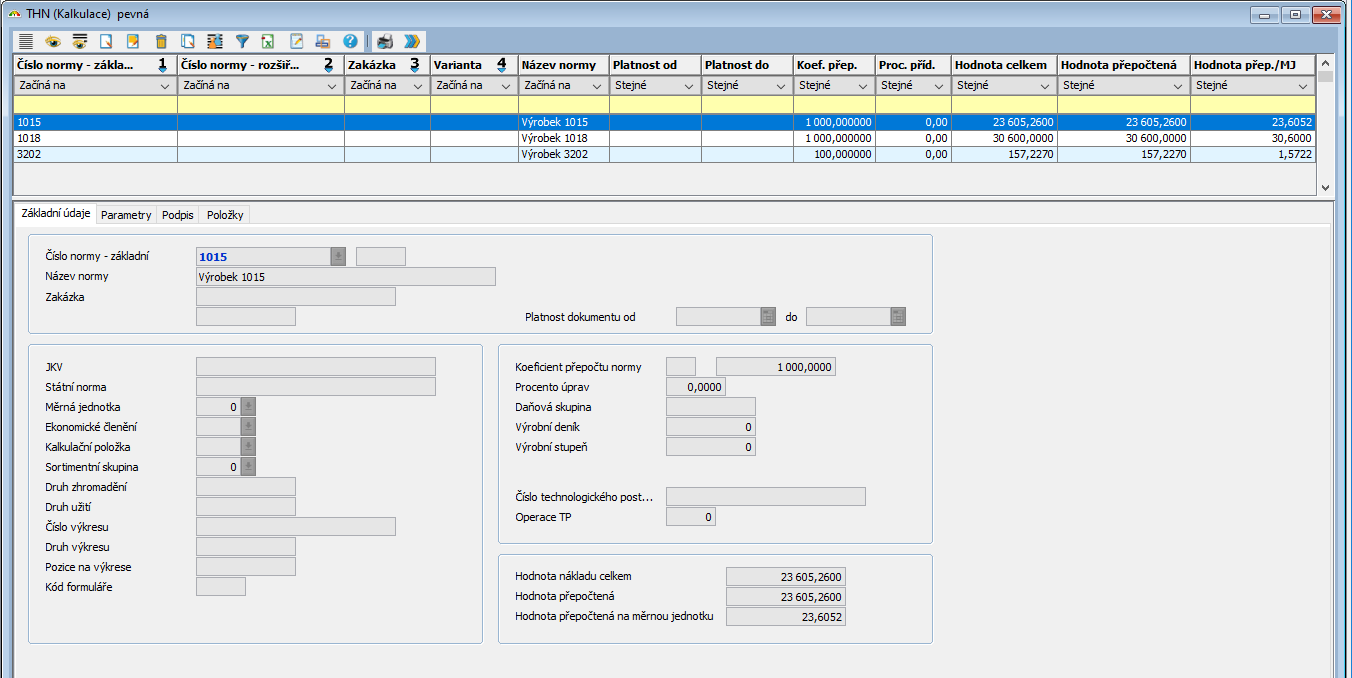The image size is (1352, 678).
Task: Export to Excel via toolbar icon
Action: pos(268,42)
